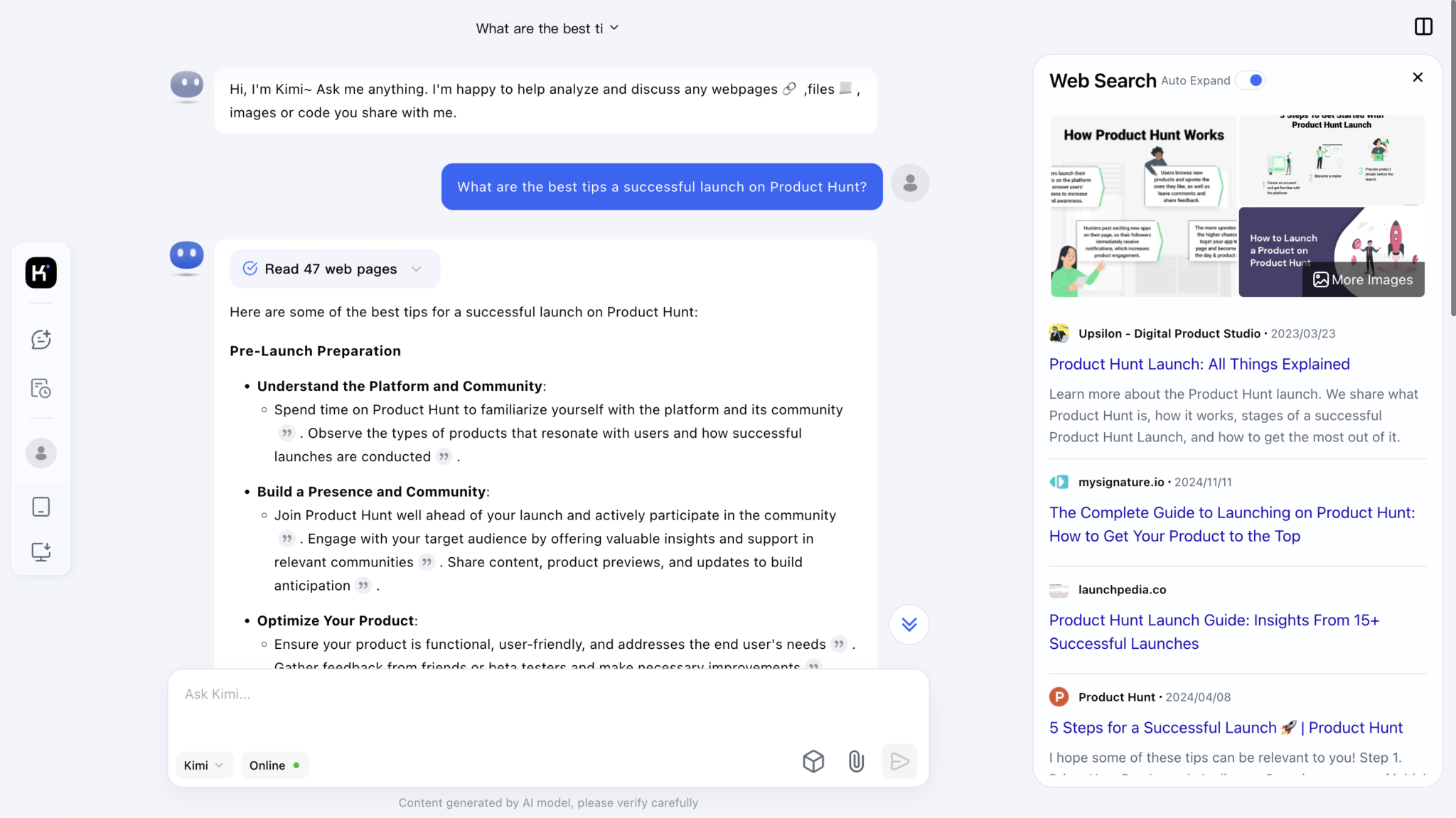1456x818 pixels.
Task: Click the attach file paperclip icon
Action: (856, 762)
